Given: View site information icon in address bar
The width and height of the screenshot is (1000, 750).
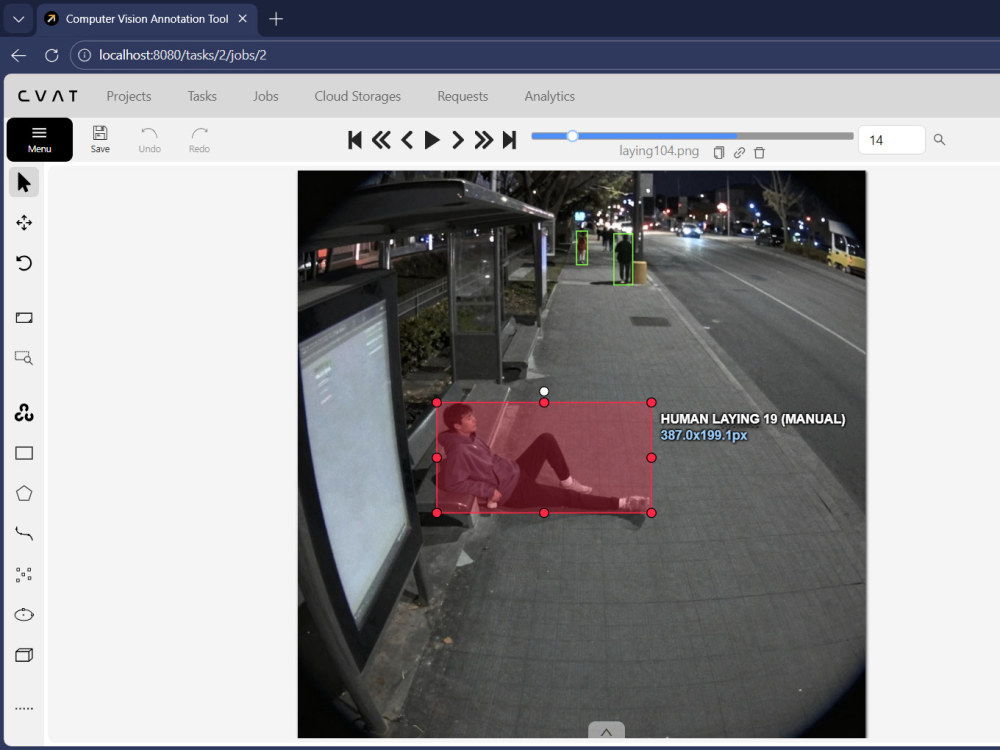Looking at the screenshot, I should (x=84, y=55).
